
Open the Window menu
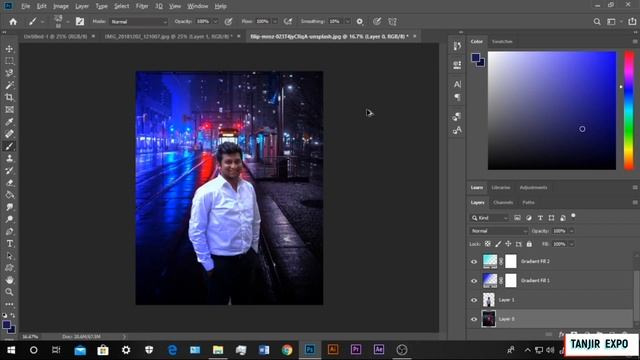pos(198,6)
